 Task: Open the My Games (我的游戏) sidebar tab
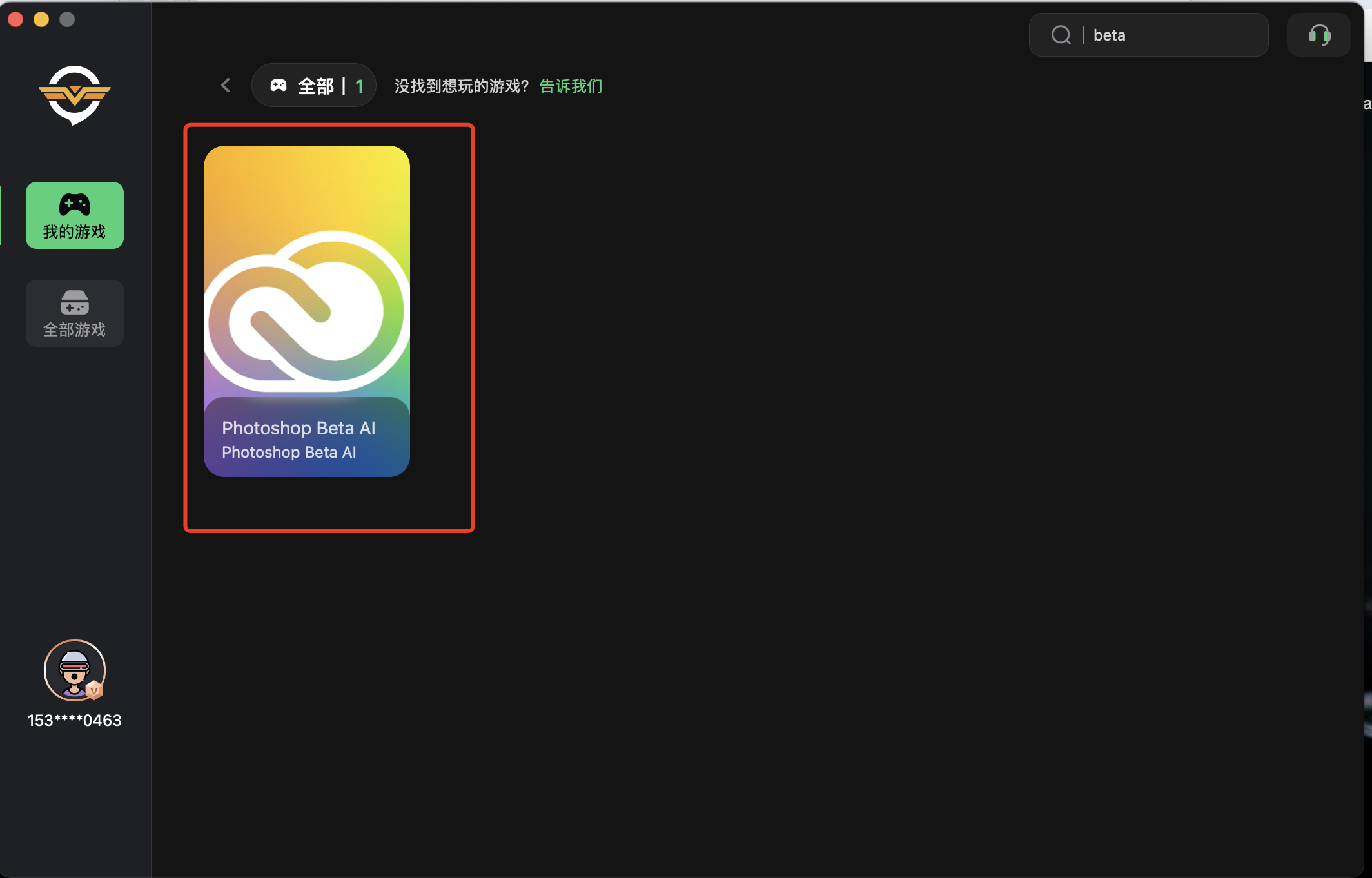[75, 215]
